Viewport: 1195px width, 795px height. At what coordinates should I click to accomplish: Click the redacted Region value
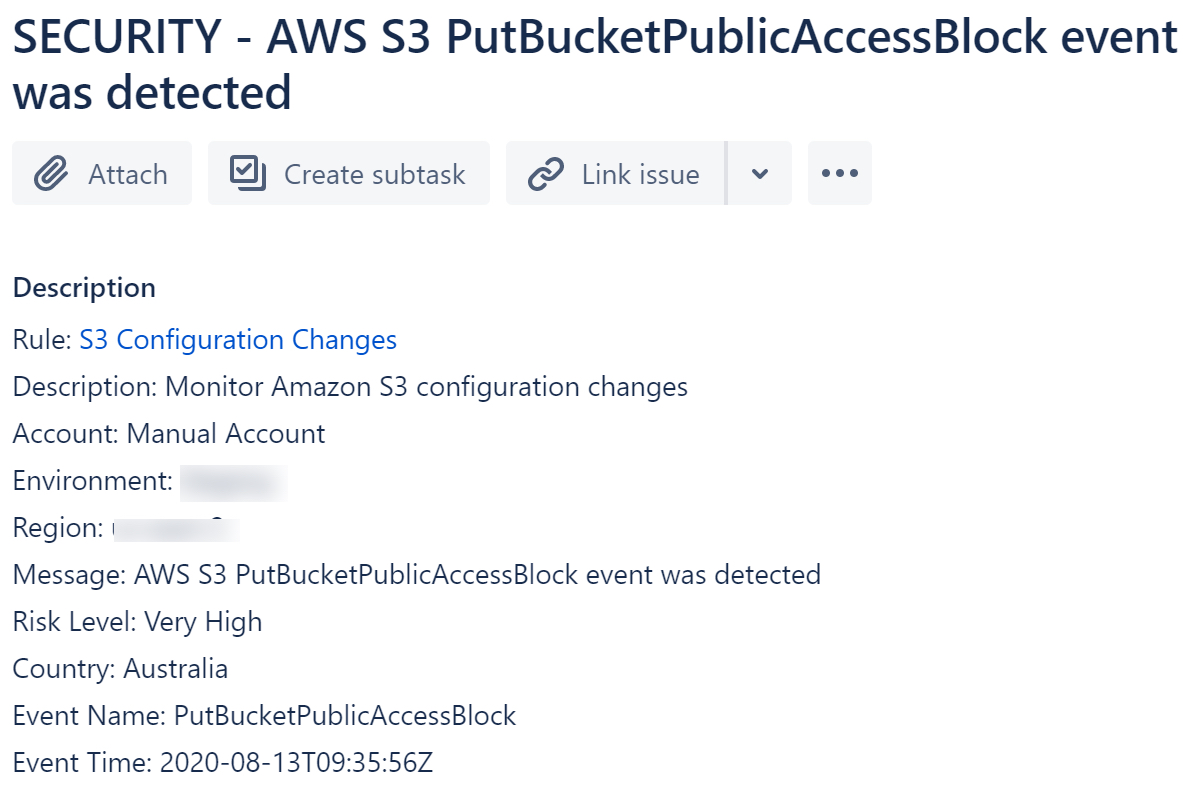[x=180, y=528]
